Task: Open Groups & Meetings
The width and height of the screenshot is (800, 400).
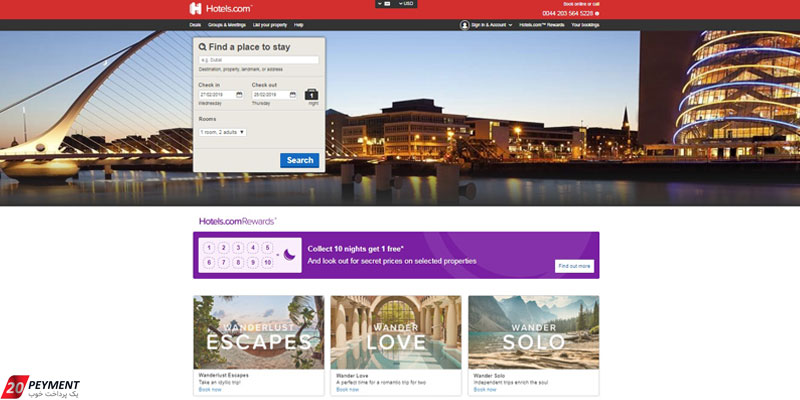Action: click(x=227, y=25)
